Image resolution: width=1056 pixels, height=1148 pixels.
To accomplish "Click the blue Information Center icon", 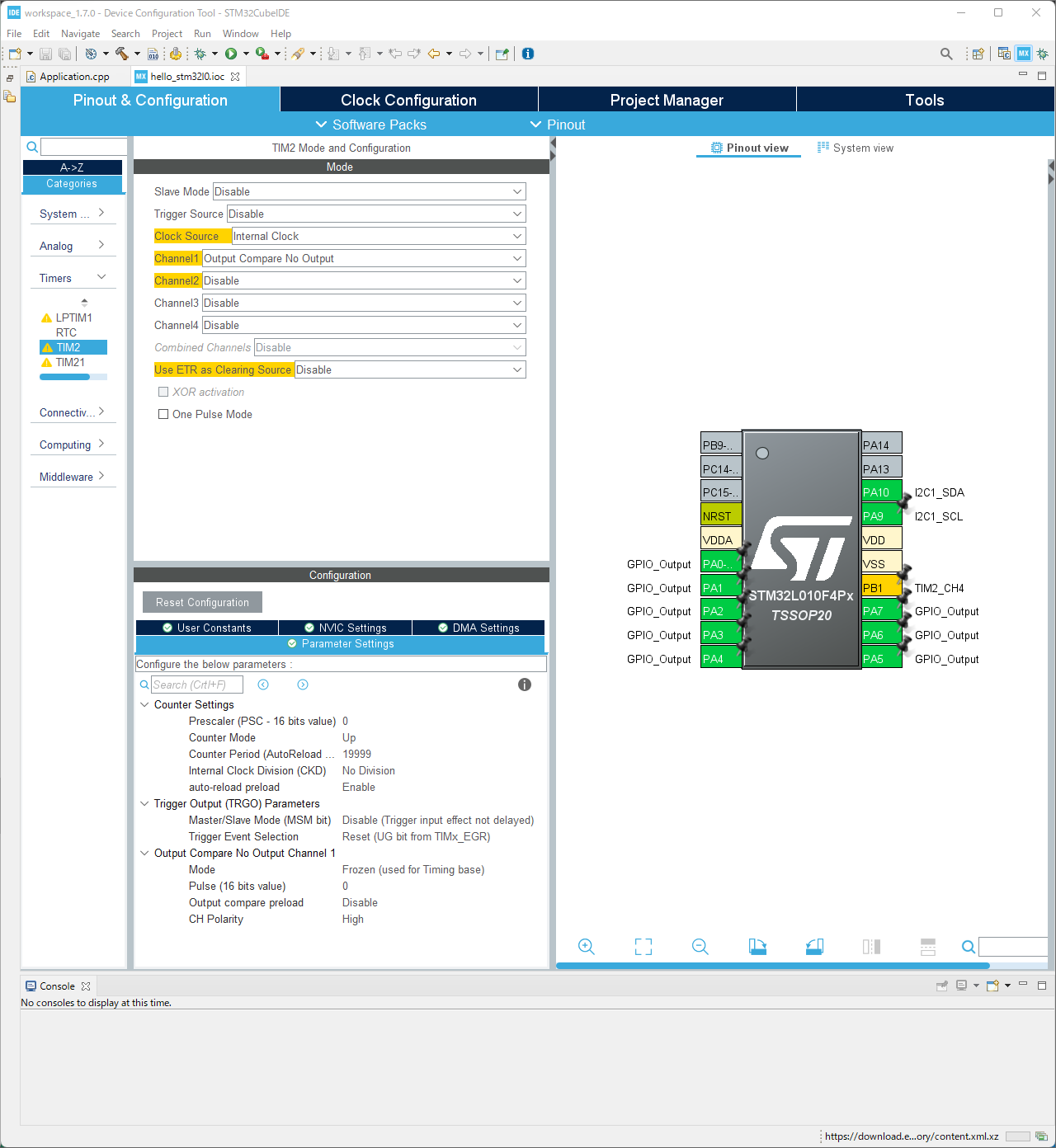I will (x=528, y=54).
